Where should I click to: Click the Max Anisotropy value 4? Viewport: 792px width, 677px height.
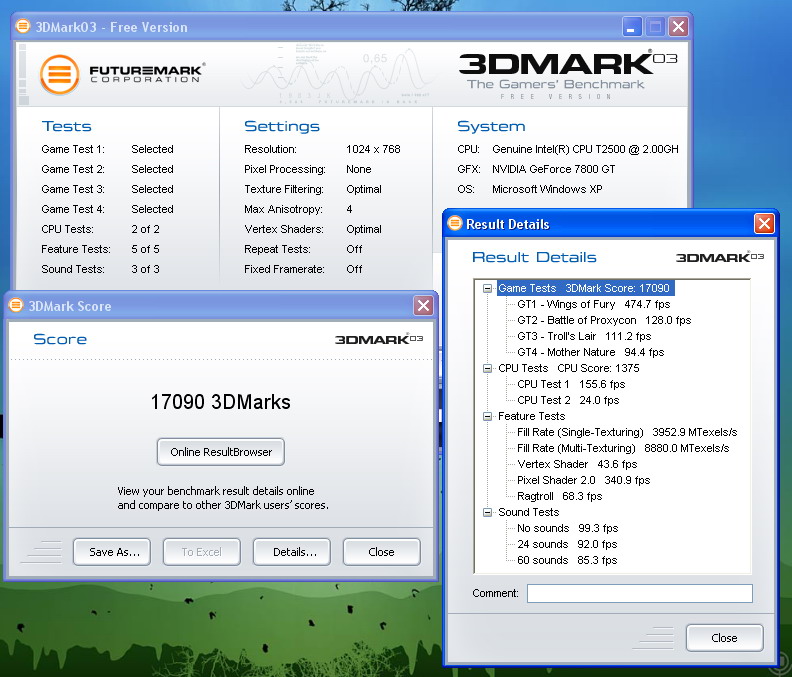pyautogui.click(x=349, y=209)
